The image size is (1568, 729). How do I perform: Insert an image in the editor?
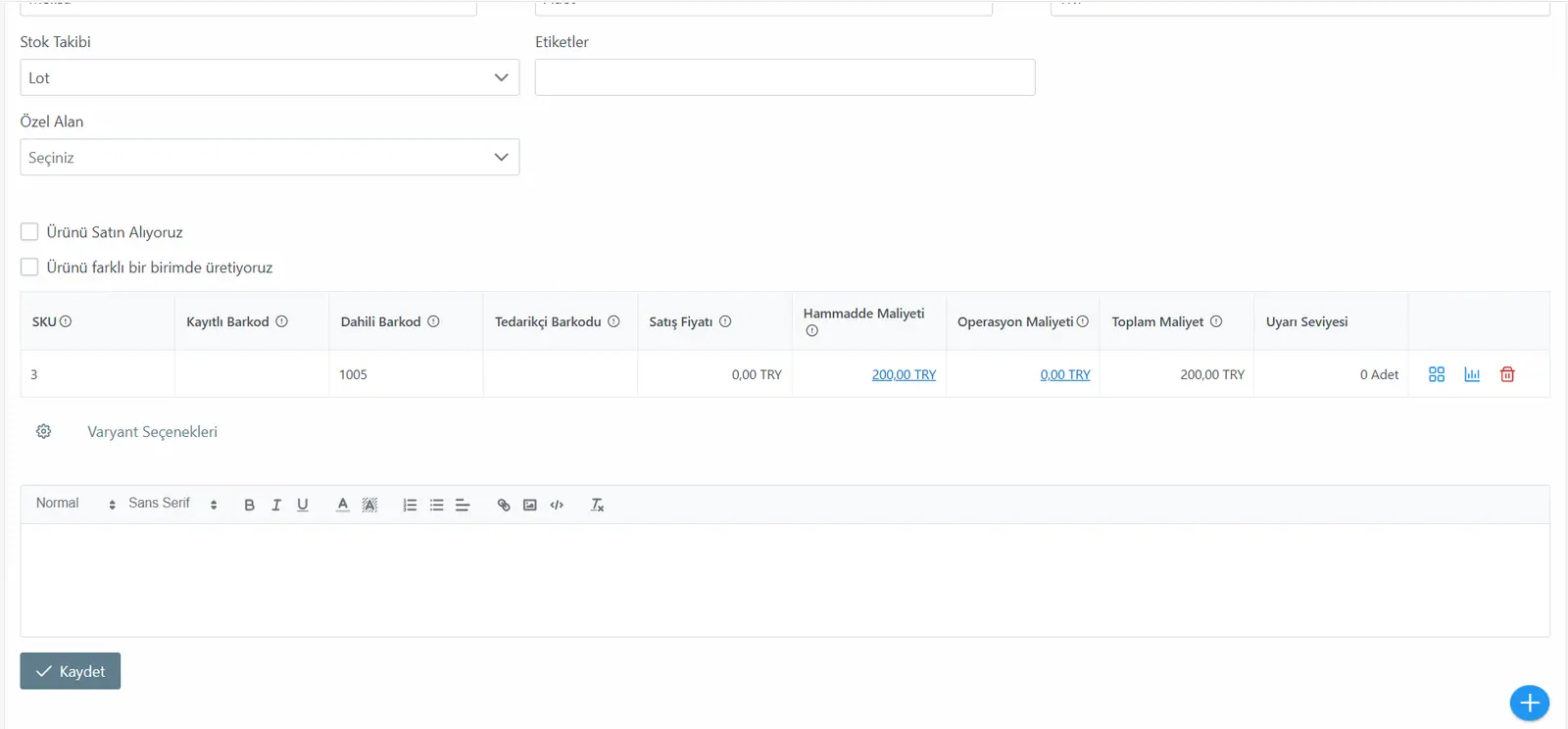(x=530, y=505)
